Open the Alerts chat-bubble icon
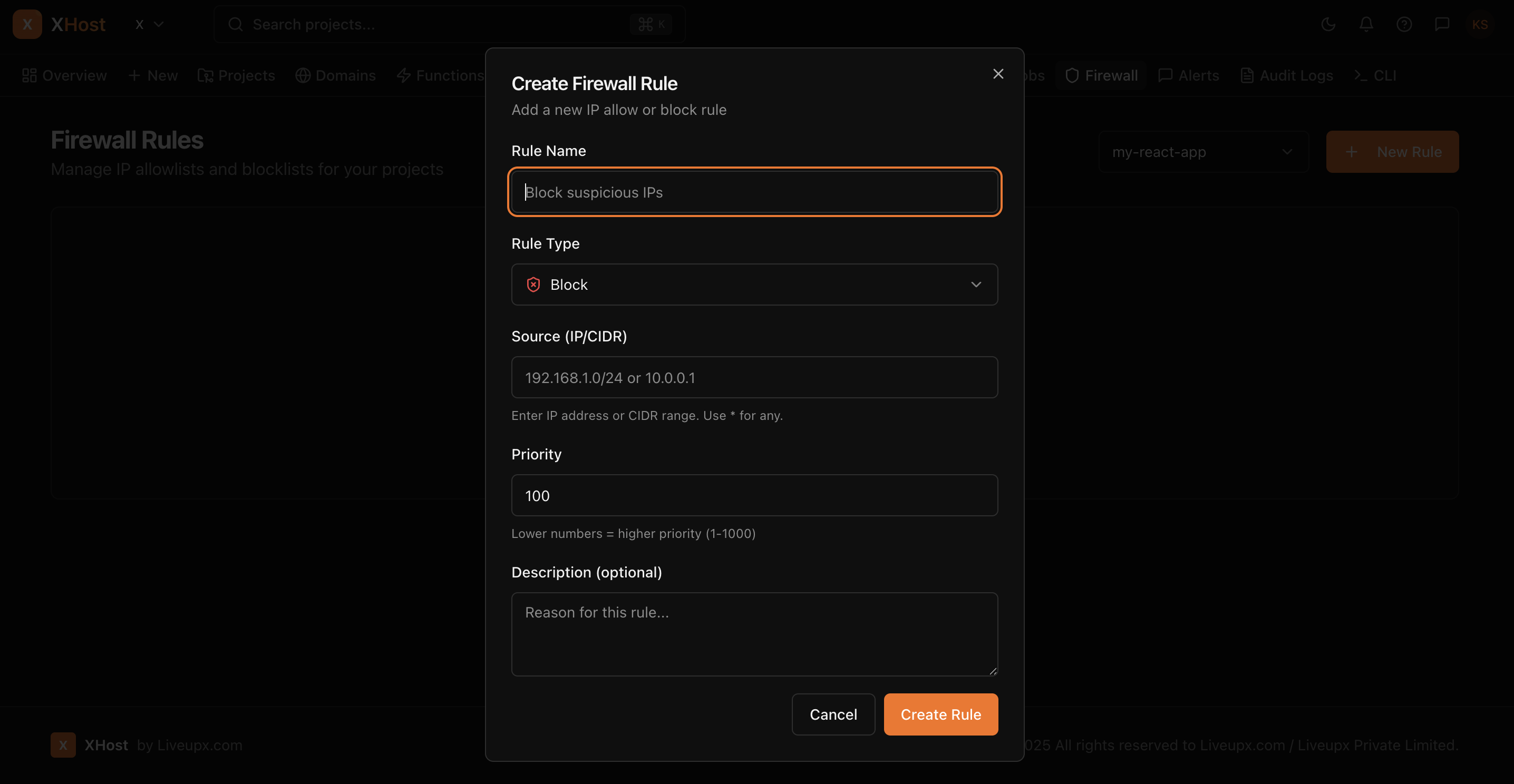Image resolution: width=1514 pixels, height=784 pixels. [1166, 75]
